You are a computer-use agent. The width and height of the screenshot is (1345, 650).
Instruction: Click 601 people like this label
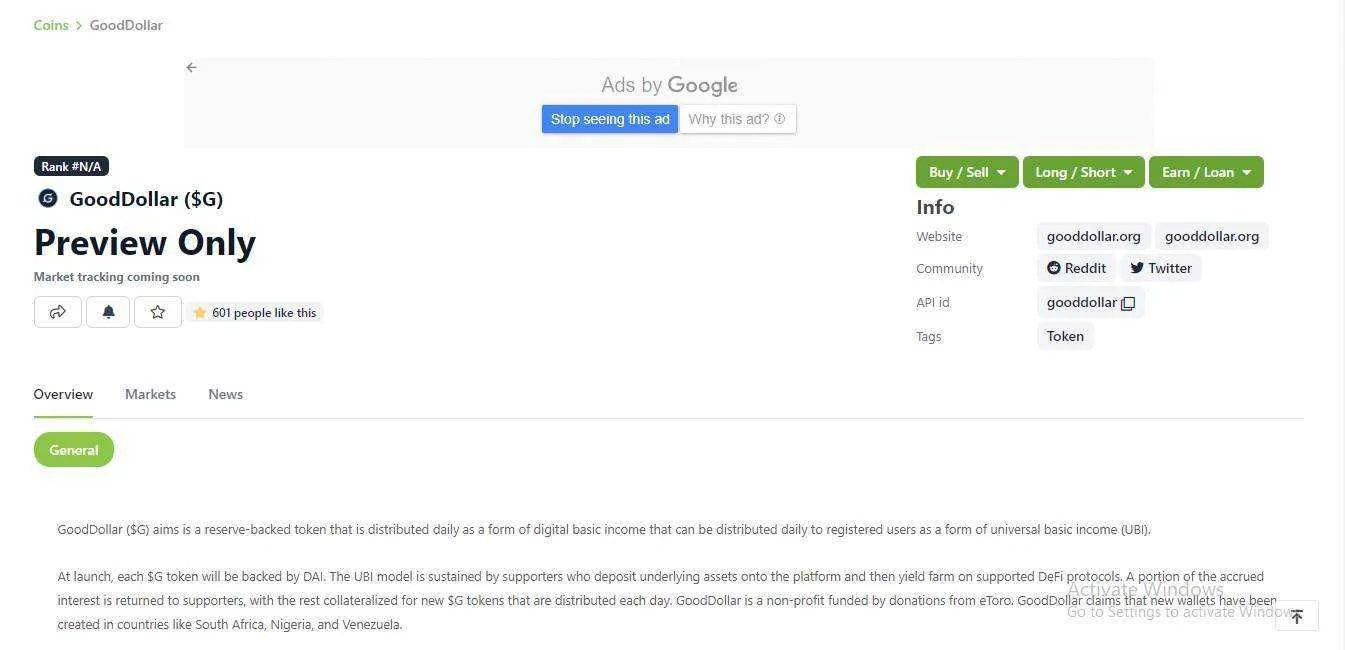pos(254,313)
